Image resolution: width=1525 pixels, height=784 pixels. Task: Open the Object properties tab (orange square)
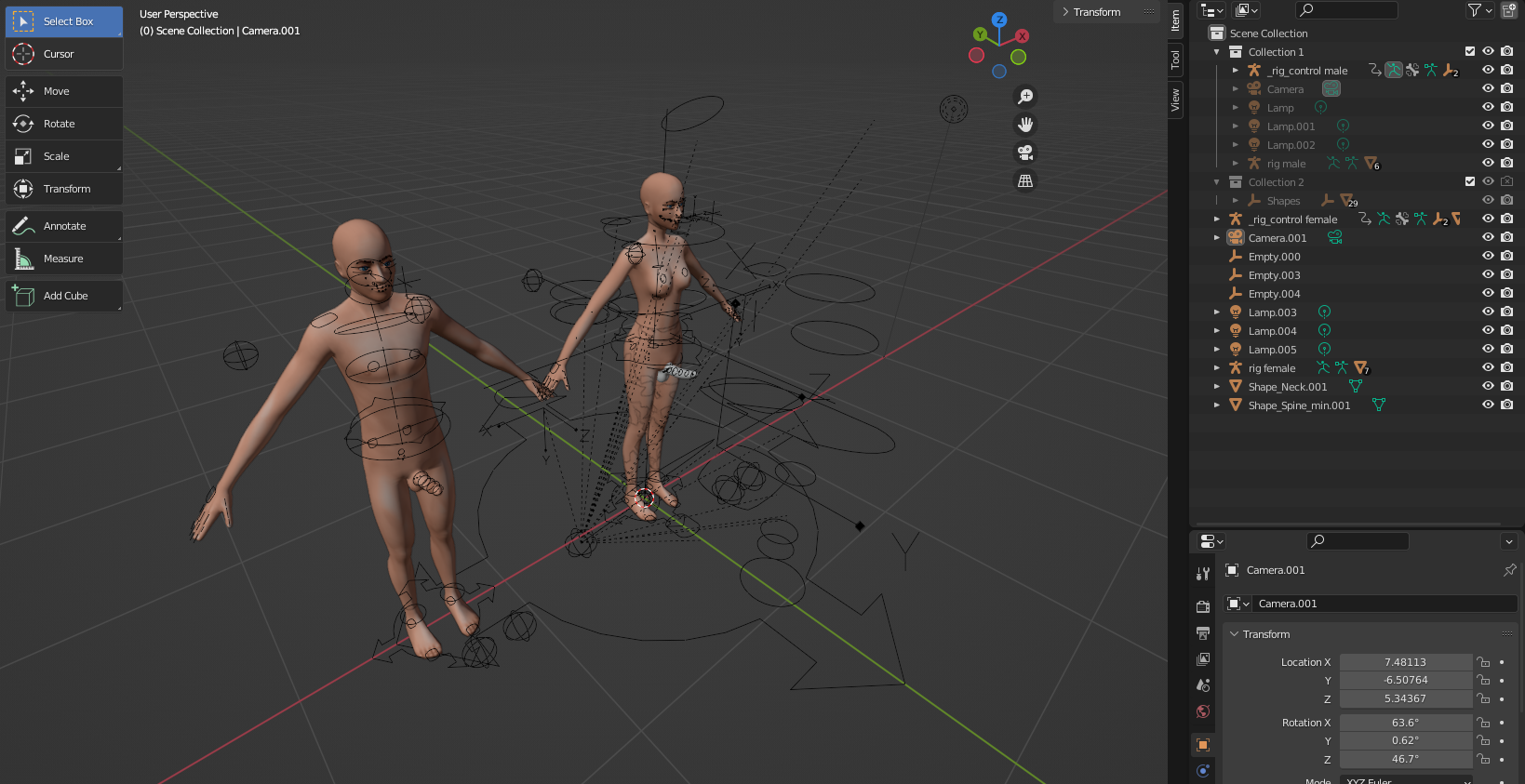(1203, 745)
